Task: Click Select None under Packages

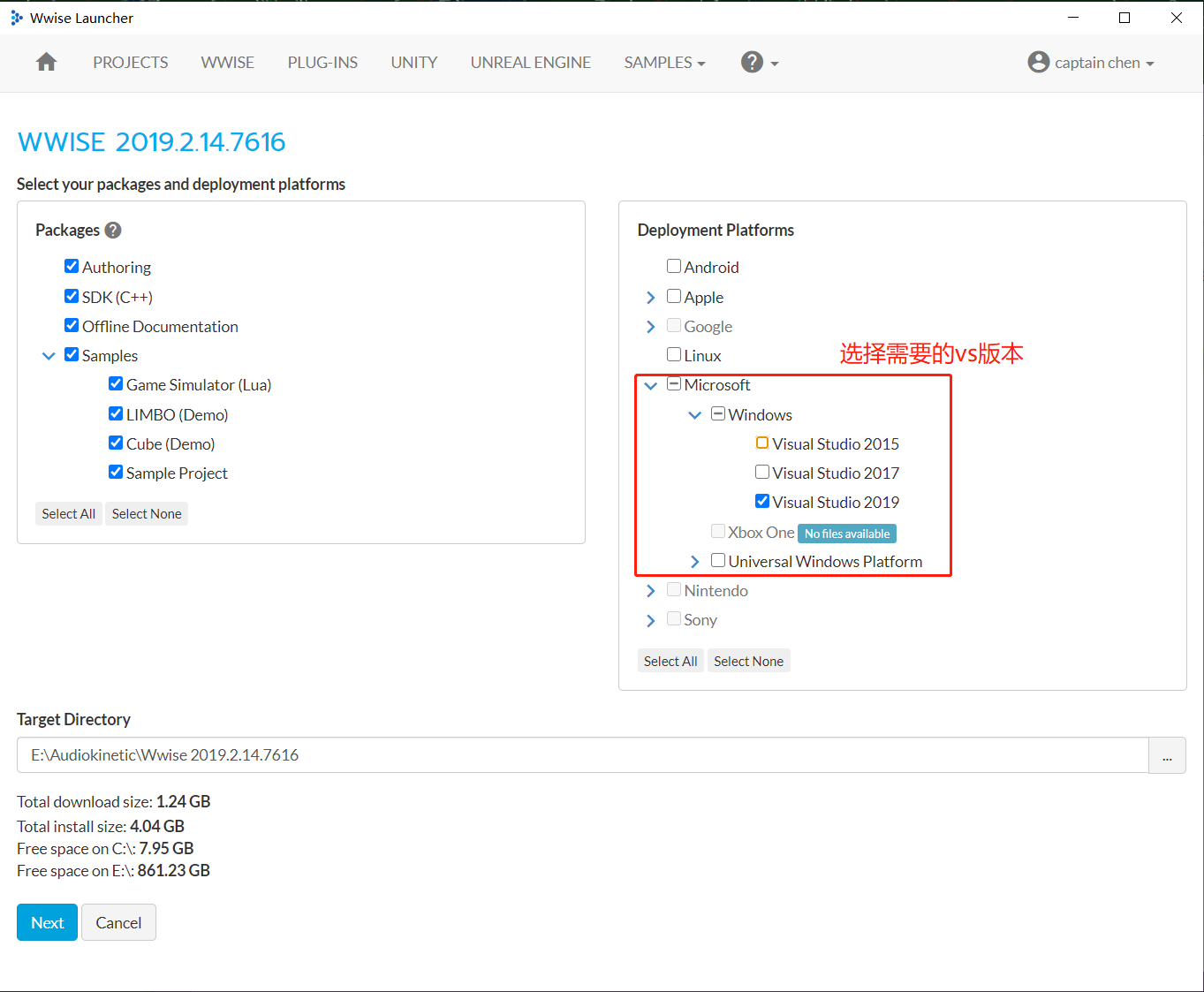Action: pyautogui.click(x=147, y=514)
